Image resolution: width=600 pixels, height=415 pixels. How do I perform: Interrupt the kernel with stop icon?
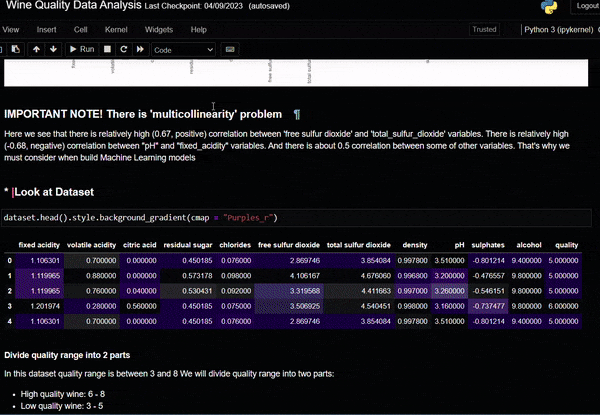click(107, 48)
